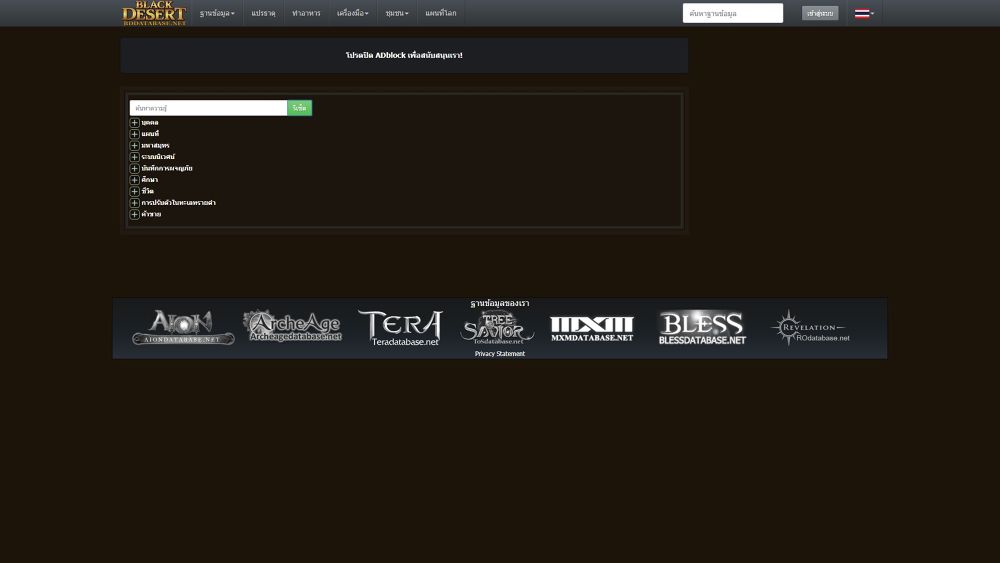Open the TERA database logo link
Image resolution: width=1000 pixels, height=563 pixels.
[x=400, y=328]
